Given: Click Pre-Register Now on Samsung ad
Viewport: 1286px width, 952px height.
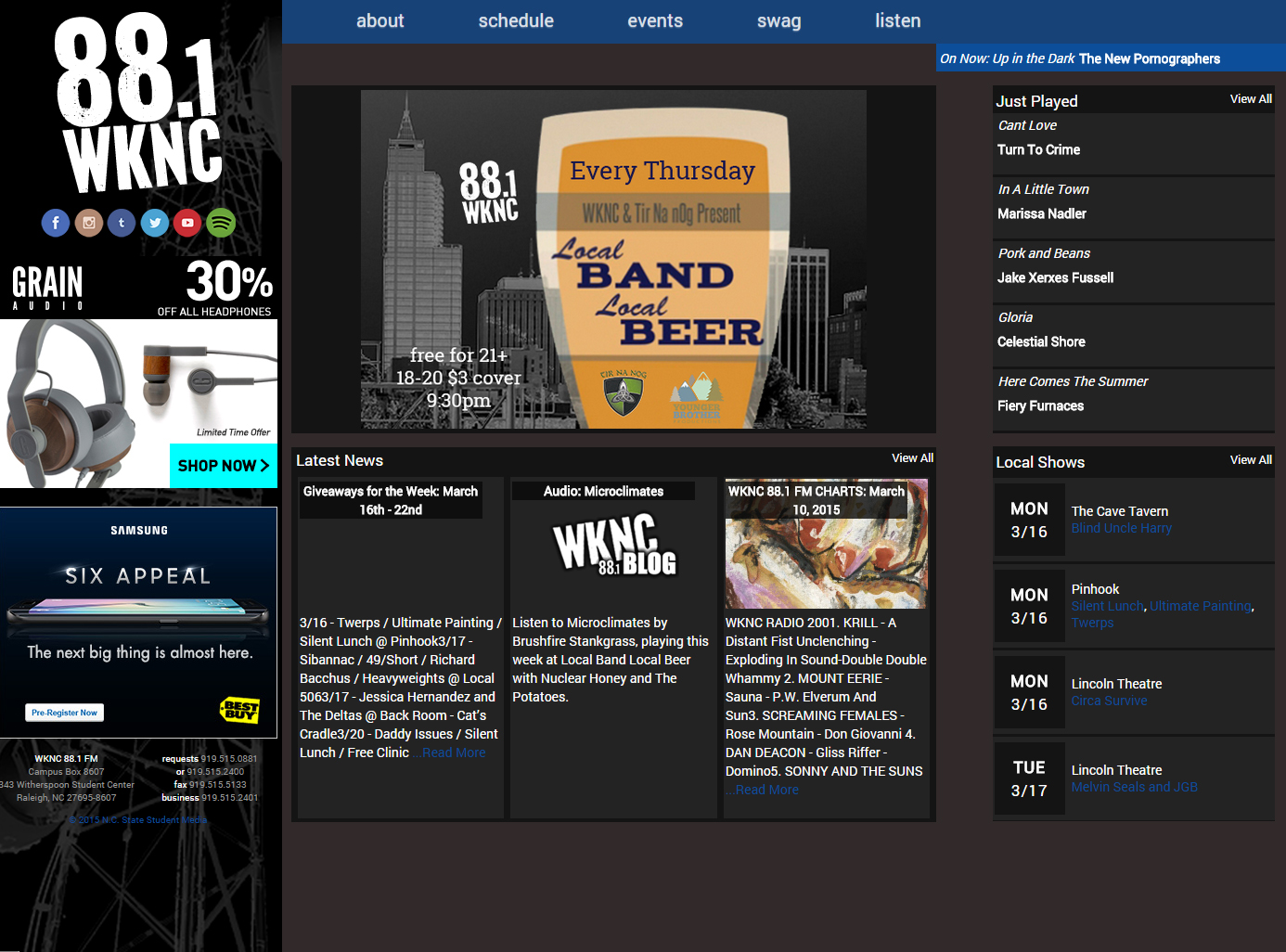Looking at the screenshot, I should pos(64,713).
